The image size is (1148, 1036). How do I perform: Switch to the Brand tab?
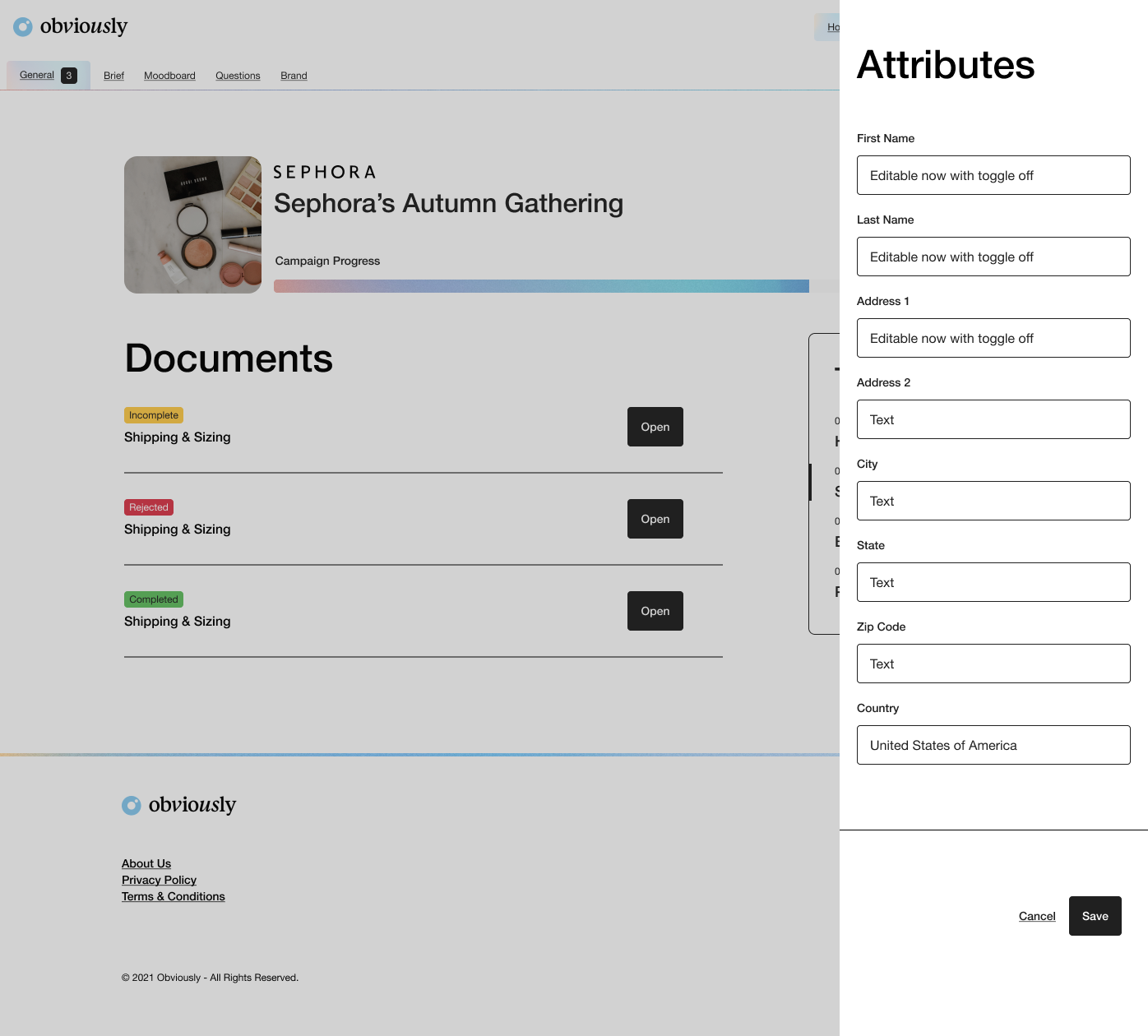pos(294,76)
